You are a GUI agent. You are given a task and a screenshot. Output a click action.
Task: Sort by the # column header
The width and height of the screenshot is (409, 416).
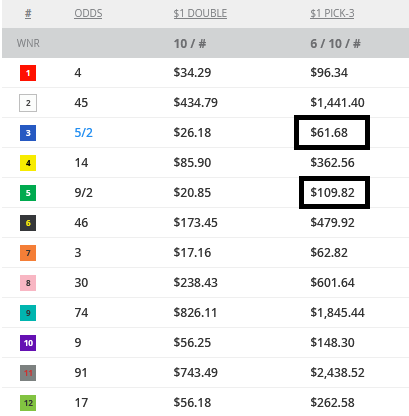pos(28,13)
